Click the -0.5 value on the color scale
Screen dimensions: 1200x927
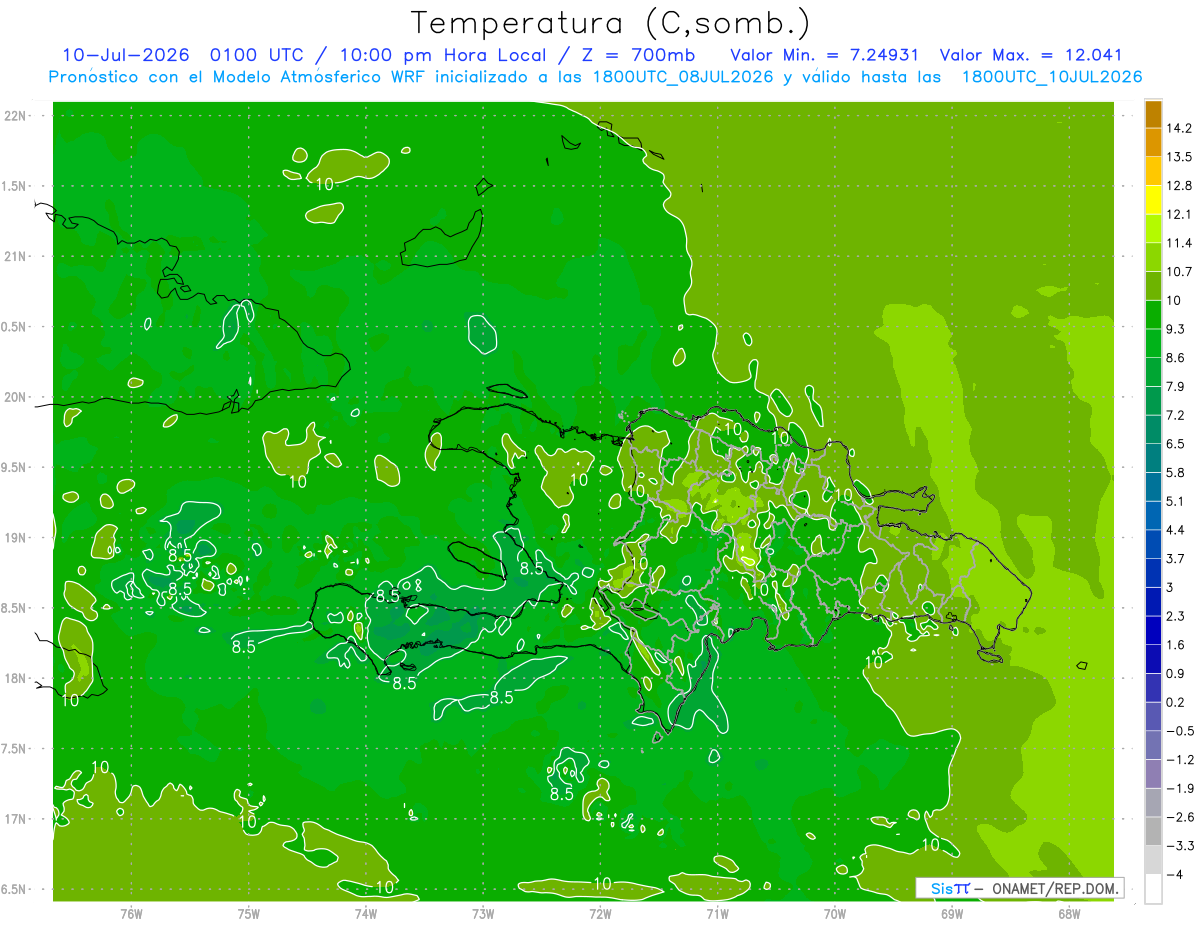click(1179, 731)
